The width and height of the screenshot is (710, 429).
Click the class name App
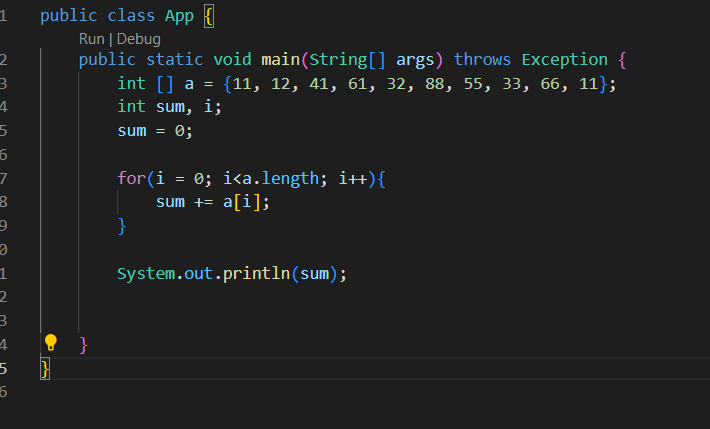[179, 16]
